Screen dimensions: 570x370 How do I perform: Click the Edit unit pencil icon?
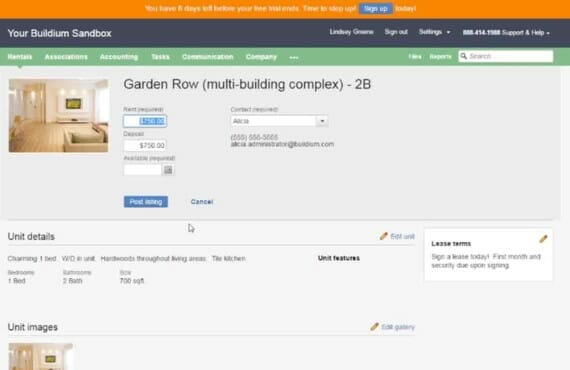[x=384, y=236]
